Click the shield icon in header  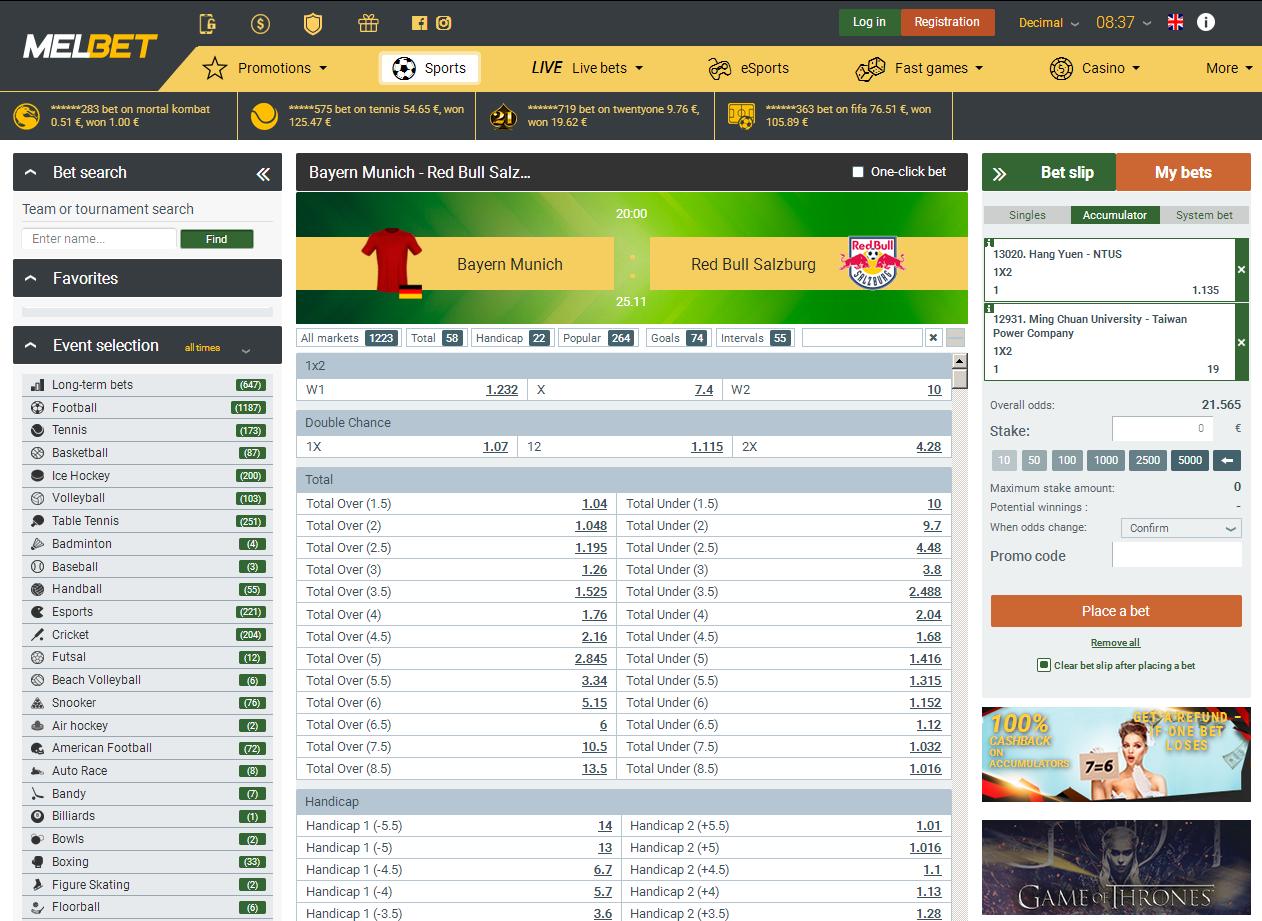[313, 23]
